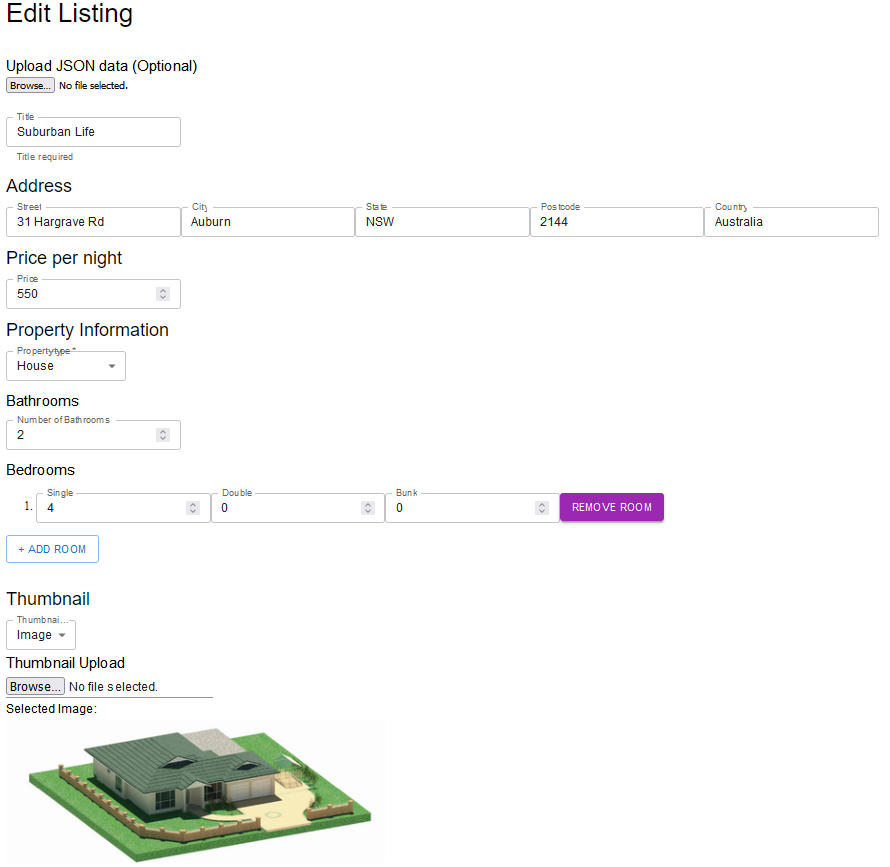Click the Bunk beds stepper arrows

(542, 508)
